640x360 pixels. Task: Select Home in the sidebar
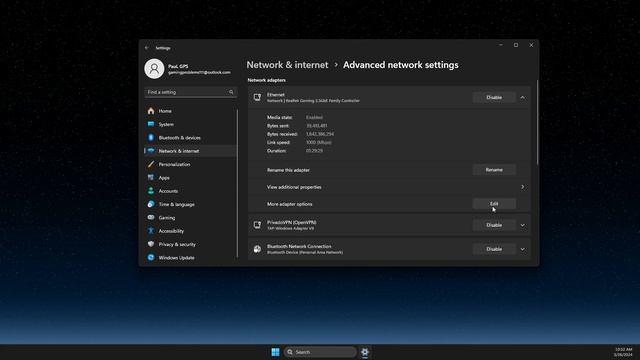(x=191, y=111)
